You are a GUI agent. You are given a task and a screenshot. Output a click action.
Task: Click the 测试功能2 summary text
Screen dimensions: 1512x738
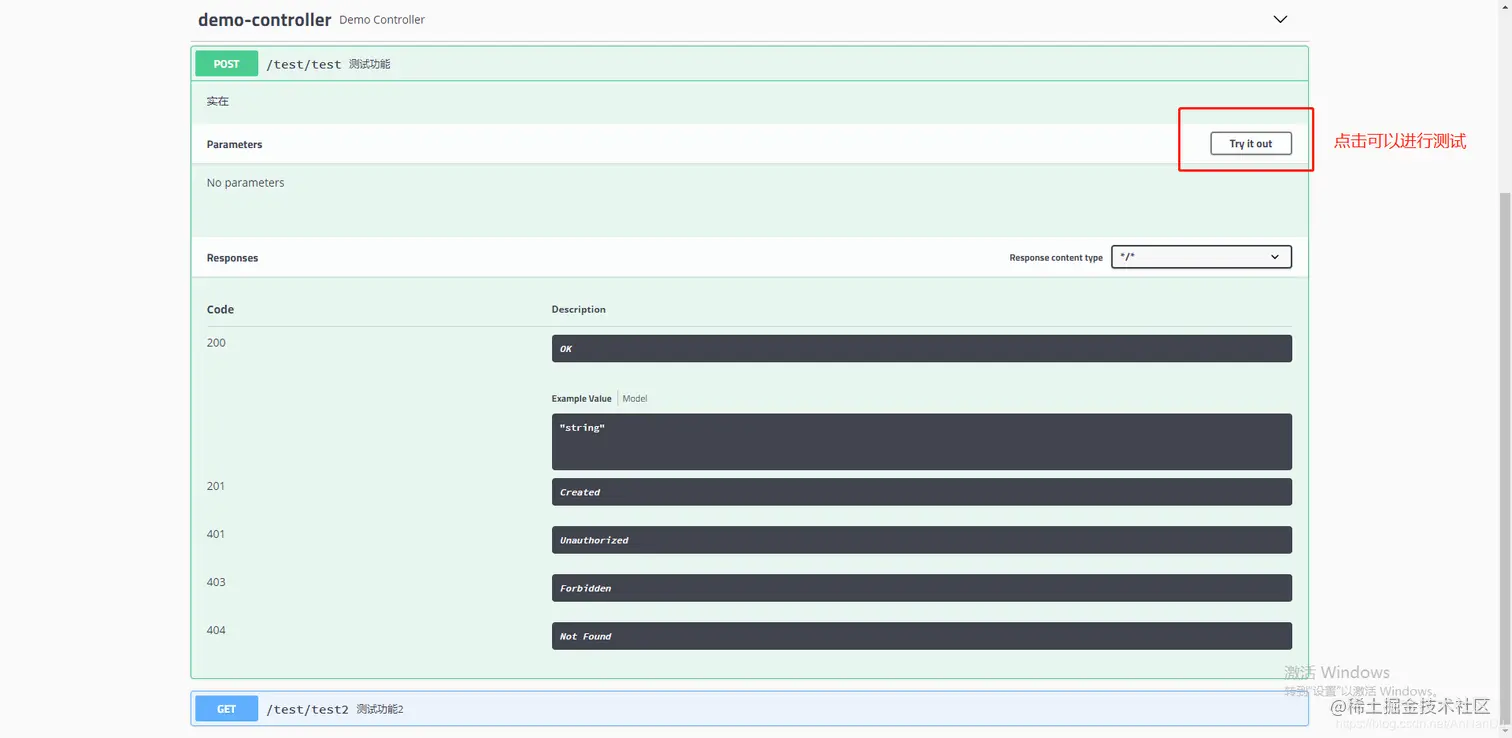point(380,709)
